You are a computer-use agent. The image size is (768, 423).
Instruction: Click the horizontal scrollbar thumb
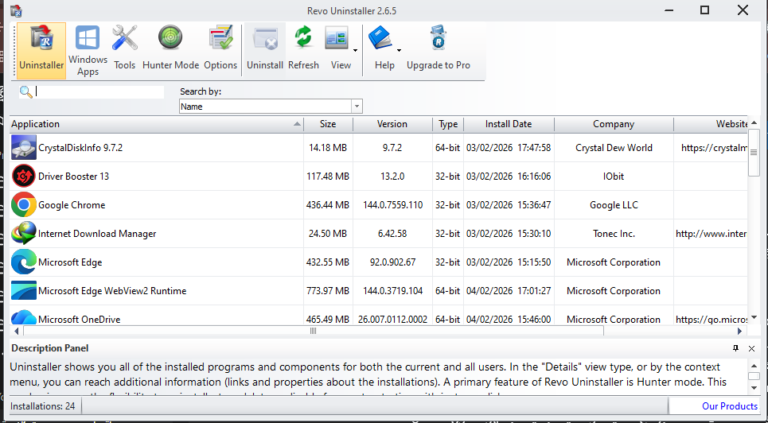313,331
